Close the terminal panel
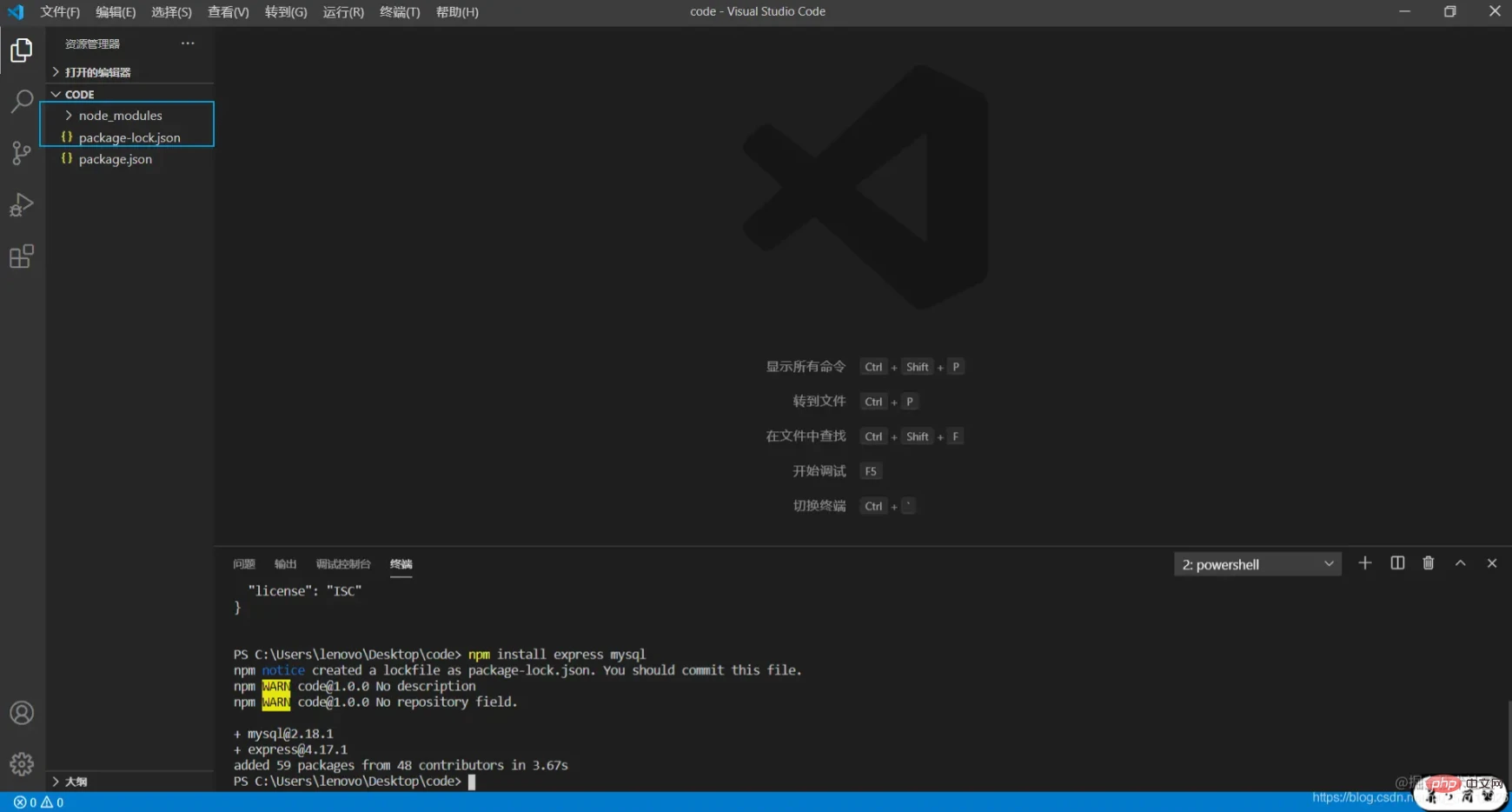This screenshot has width=1512, height=812. (x=1492, y=563)
